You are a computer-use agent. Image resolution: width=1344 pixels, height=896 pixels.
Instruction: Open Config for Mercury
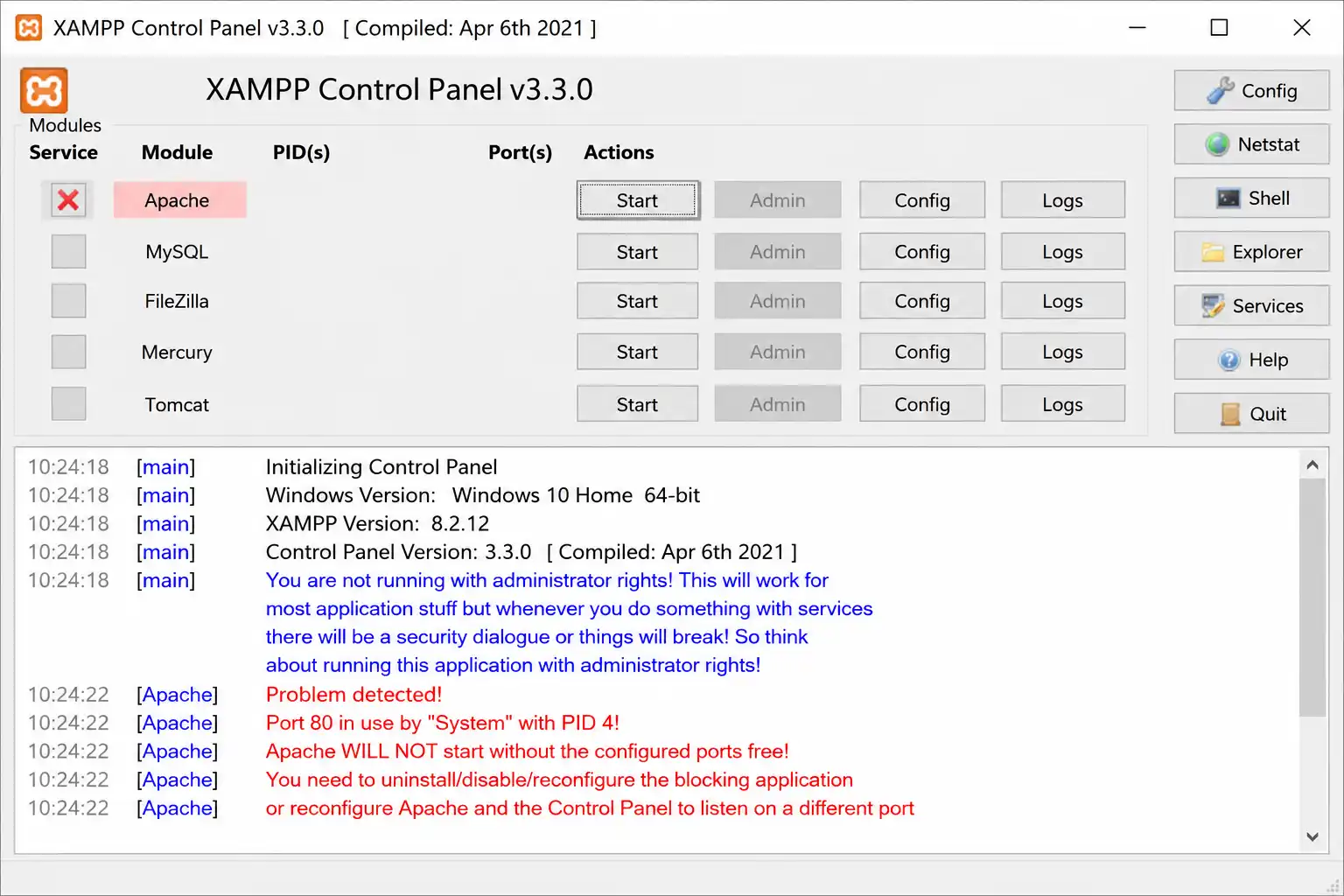point(922,352)
